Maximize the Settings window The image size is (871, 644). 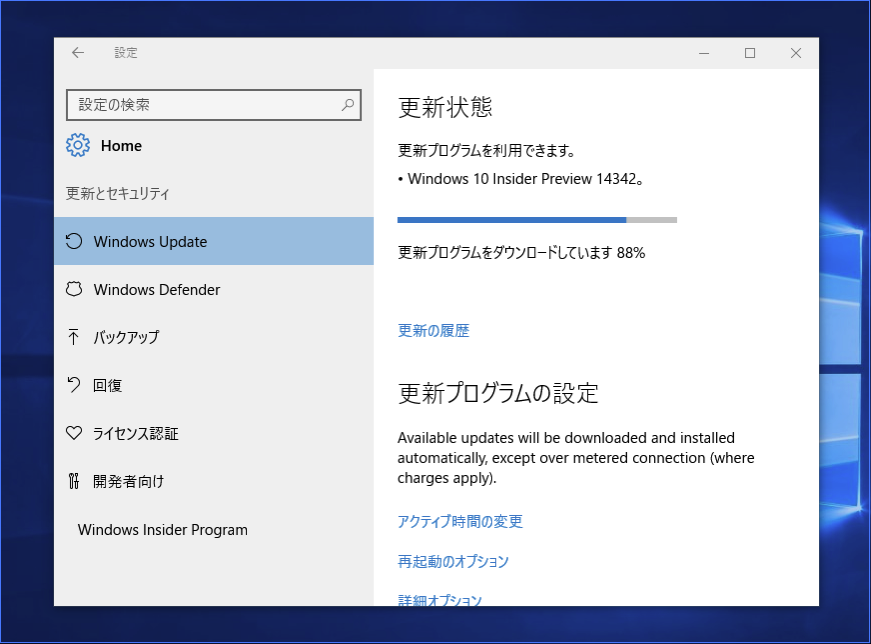(750, 53)
